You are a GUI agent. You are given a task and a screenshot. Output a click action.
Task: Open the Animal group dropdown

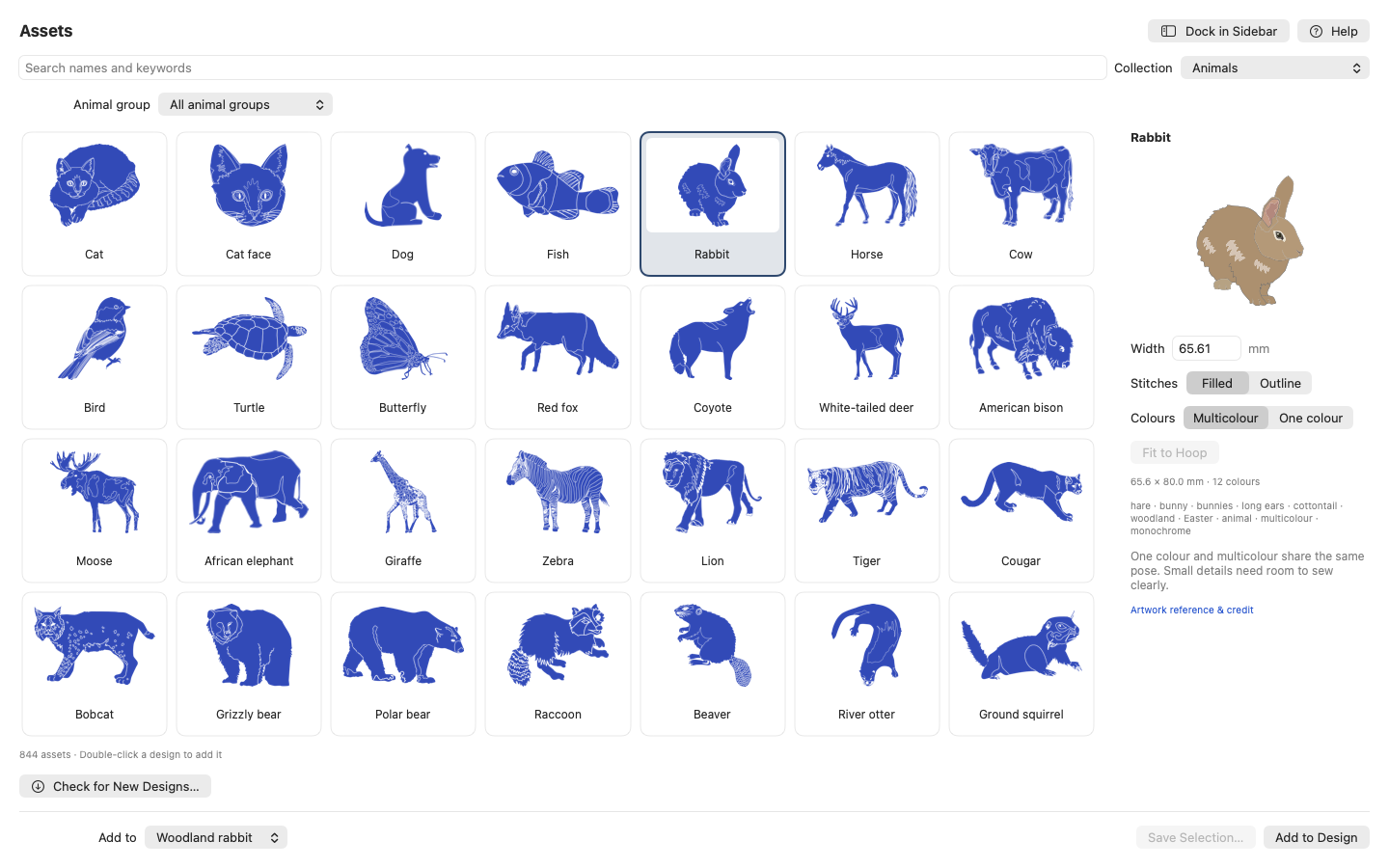245,104
